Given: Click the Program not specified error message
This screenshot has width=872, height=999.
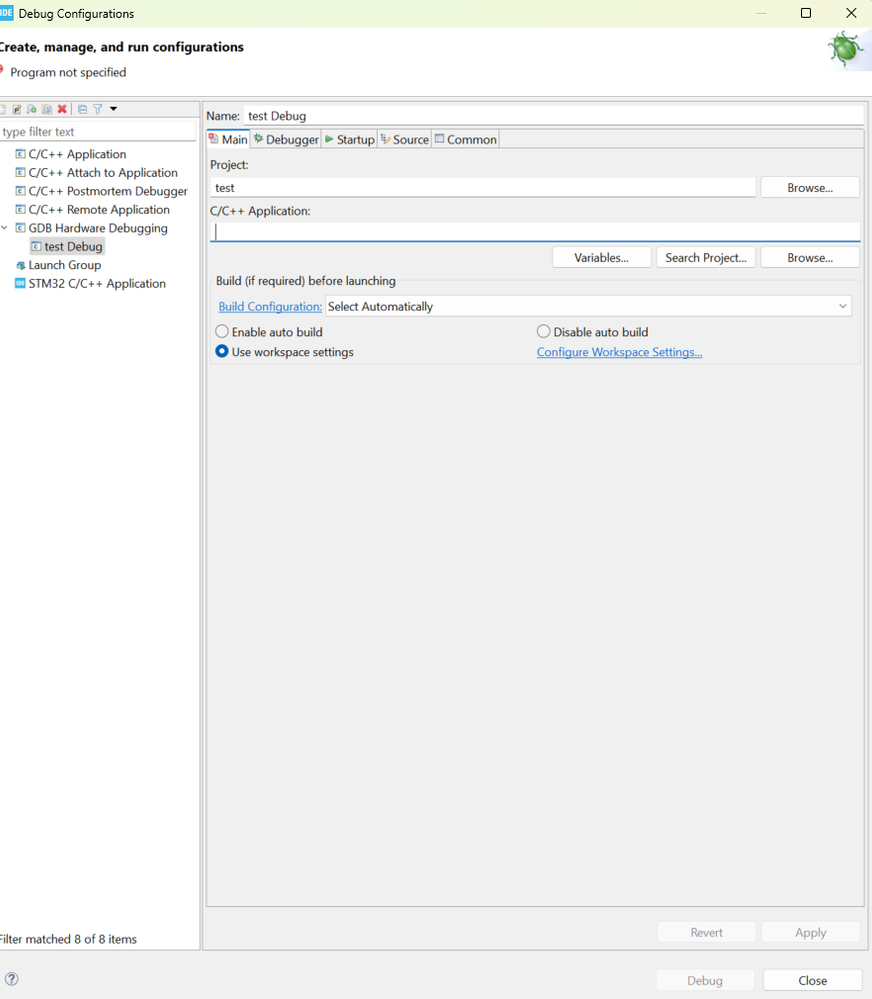Looking at the screenshot, I should click(68, 73).
